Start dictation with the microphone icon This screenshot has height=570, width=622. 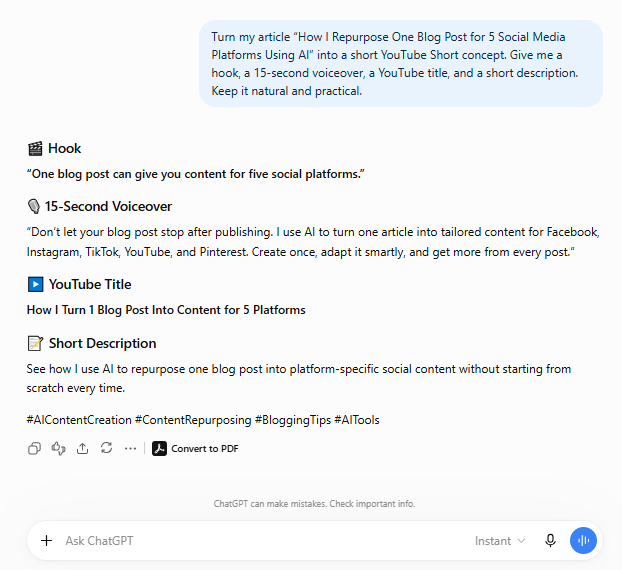(550, 540)
